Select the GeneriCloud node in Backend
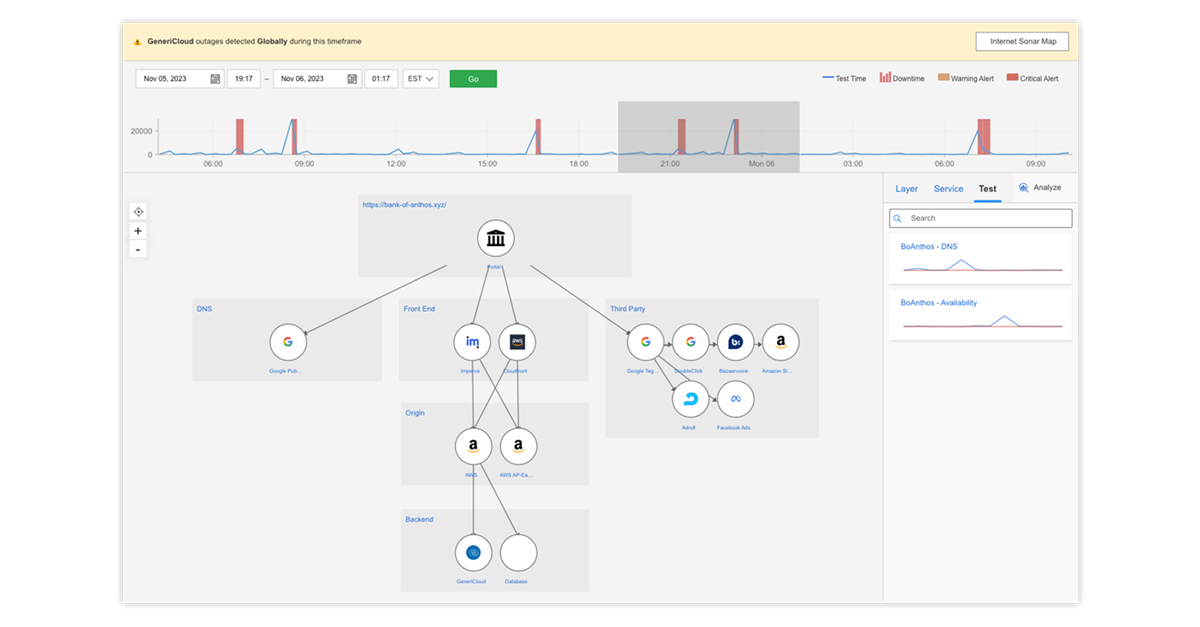The image size is (1200, 627). pos(472,552)
